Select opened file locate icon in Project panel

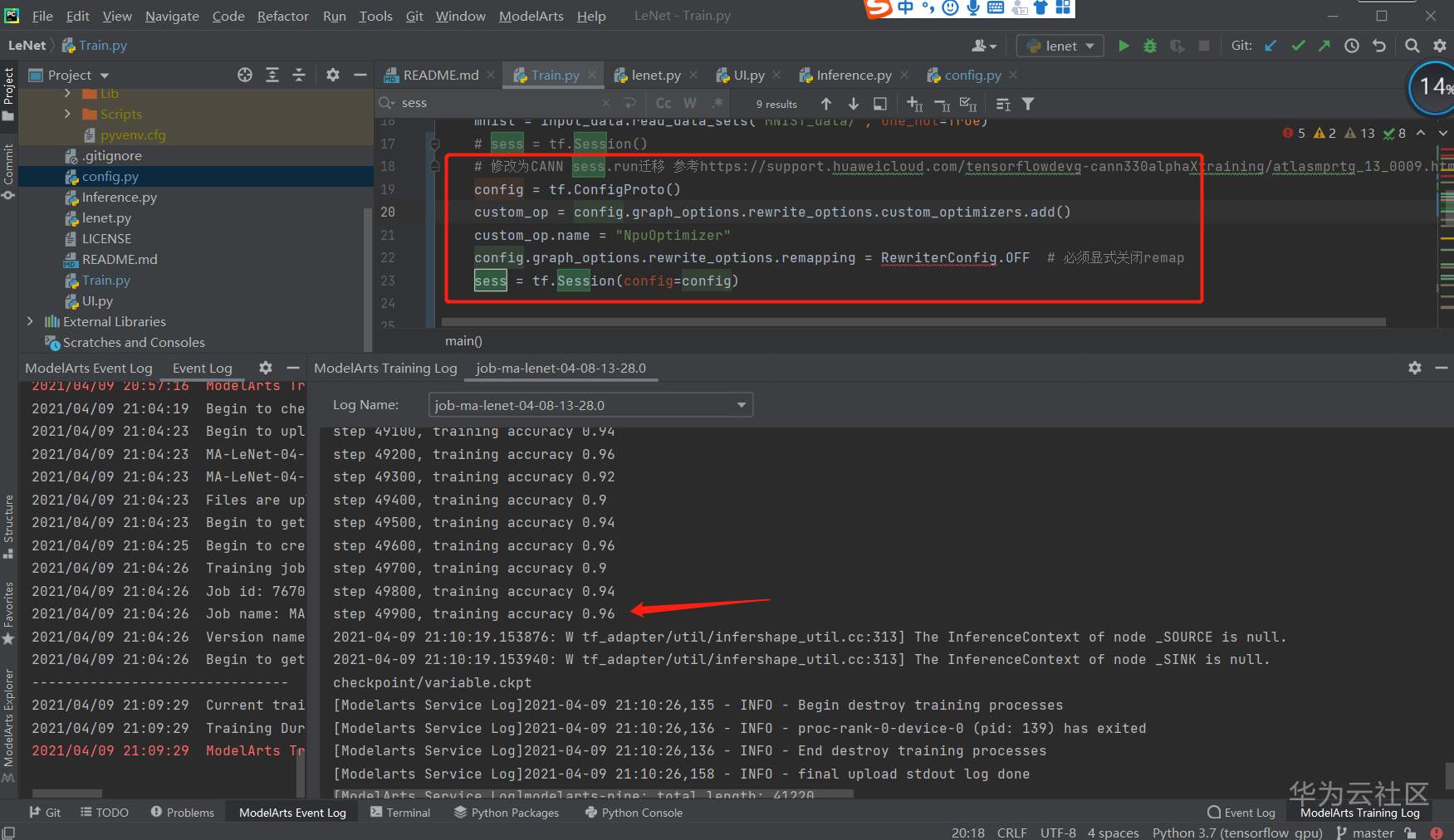(245, 75)
